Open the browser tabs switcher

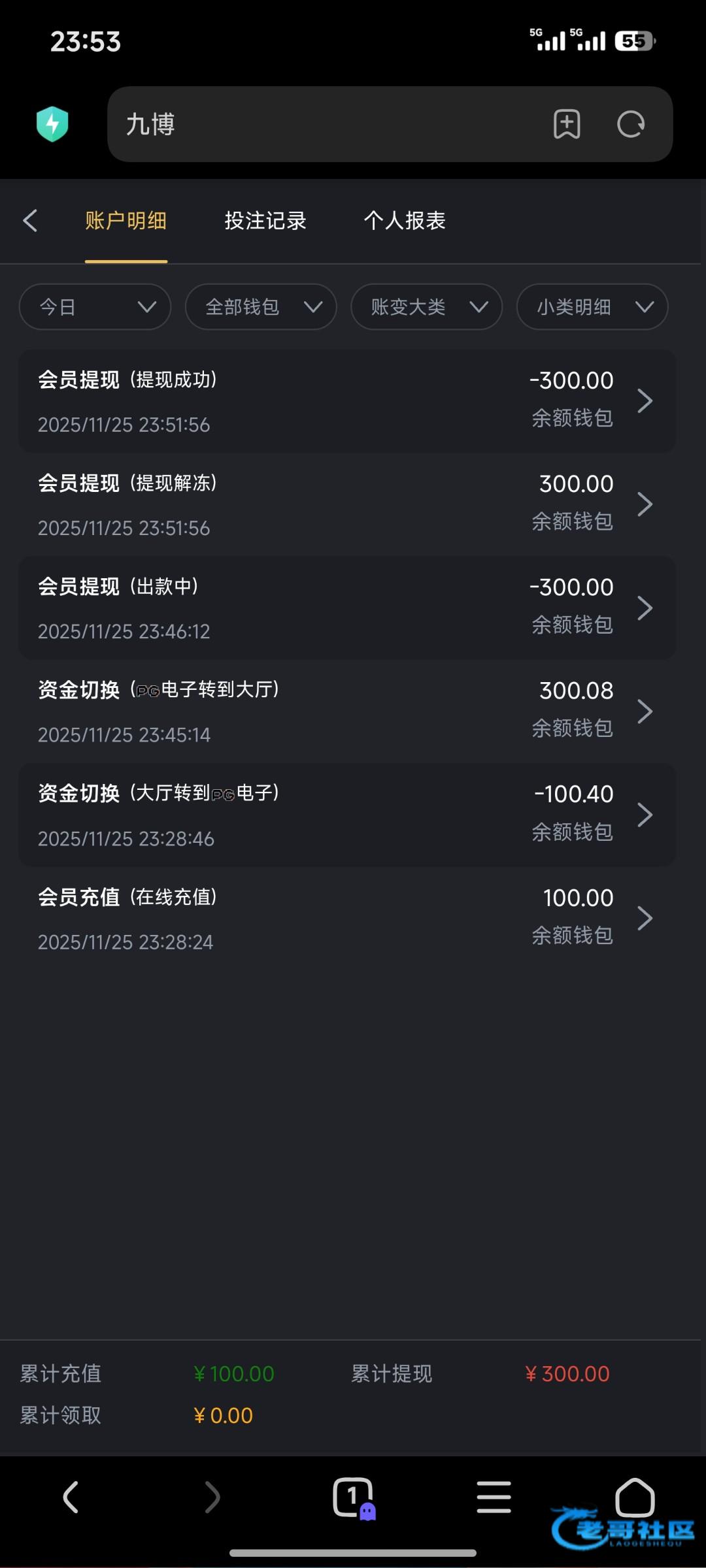(353, 1497)
